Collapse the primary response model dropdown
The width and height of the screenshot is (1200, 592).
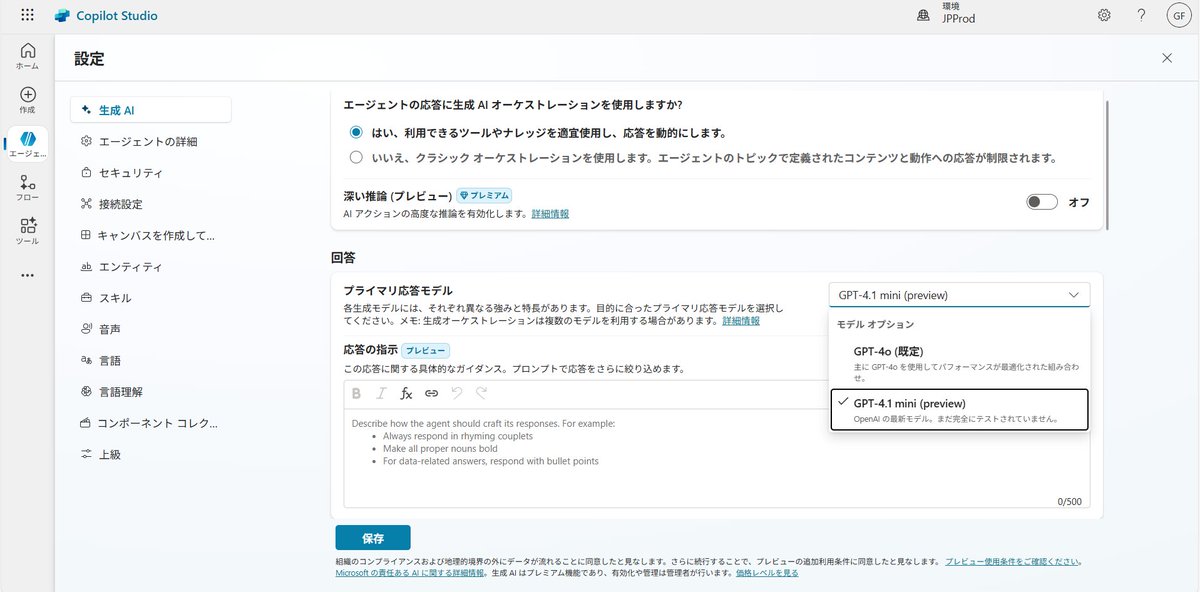[1075, 294]
